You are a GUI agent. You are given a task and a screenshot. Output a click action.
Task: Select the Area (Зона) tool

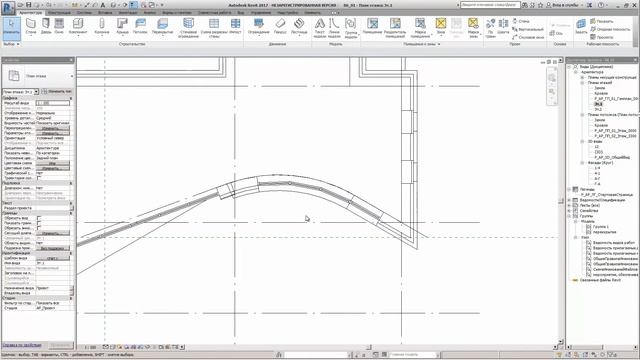click(x=440, y=27)
